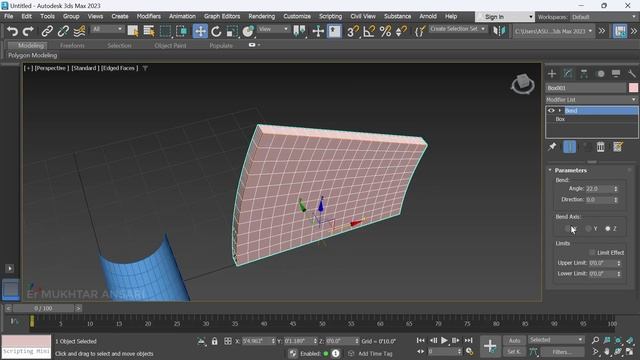Activate the Select and Move tool

pyautogui.click(x=200, y=31)
